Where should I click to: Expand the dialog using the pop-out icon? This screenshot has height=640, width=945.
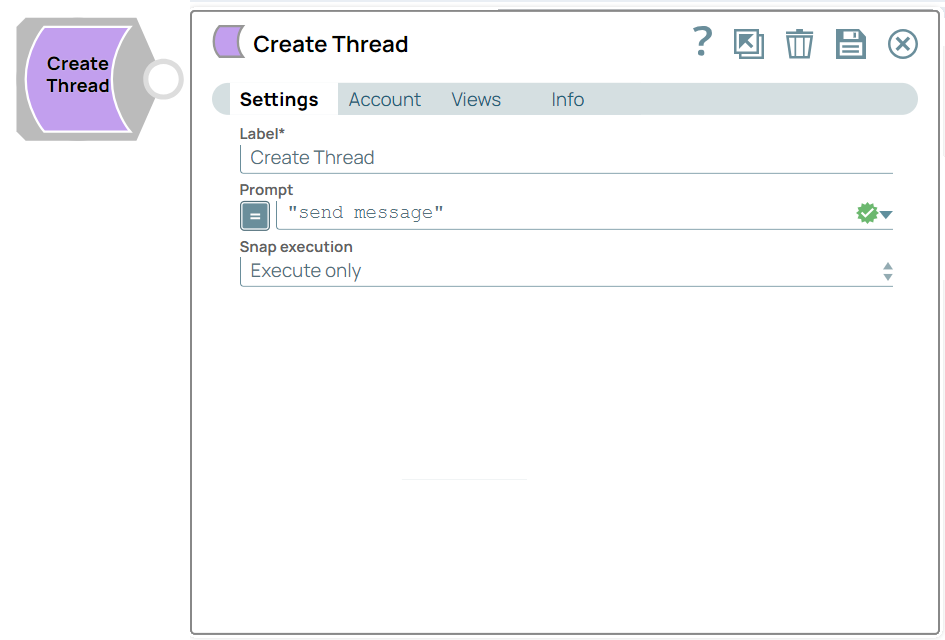click(x=748, y=44)
